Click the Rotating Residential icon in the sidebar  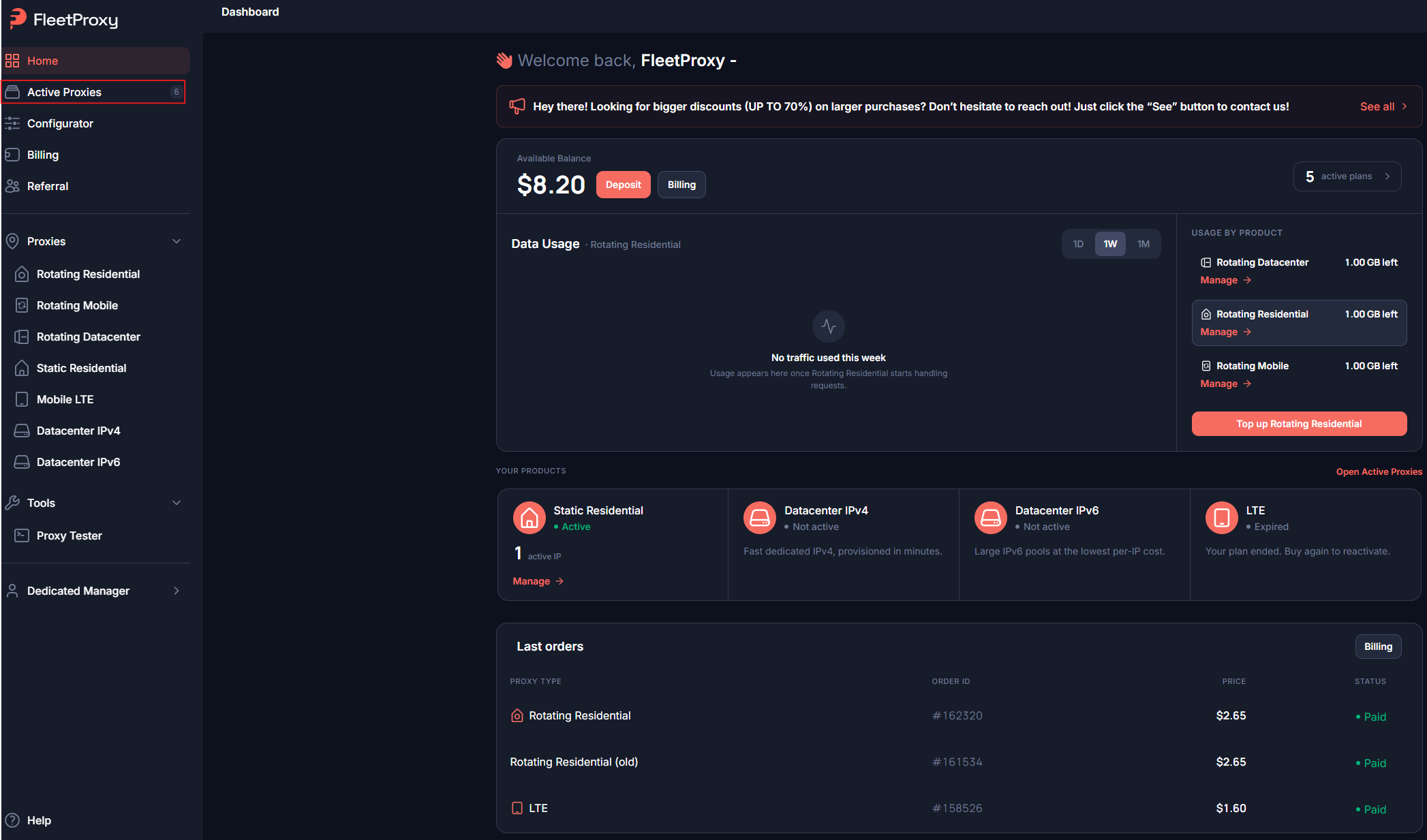tap(22, 274)
